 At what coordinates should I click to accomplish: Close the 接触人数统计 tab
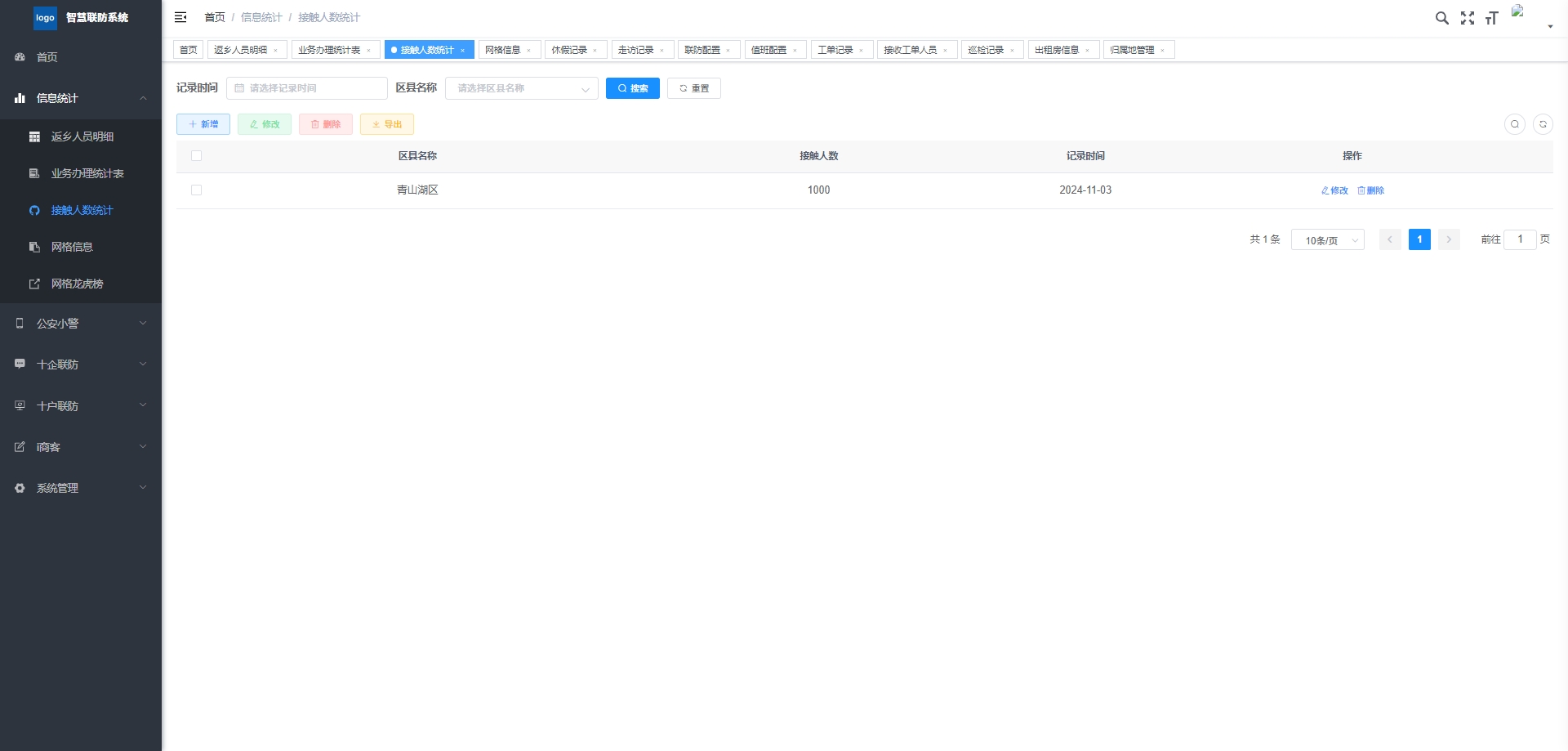(462, 51)
